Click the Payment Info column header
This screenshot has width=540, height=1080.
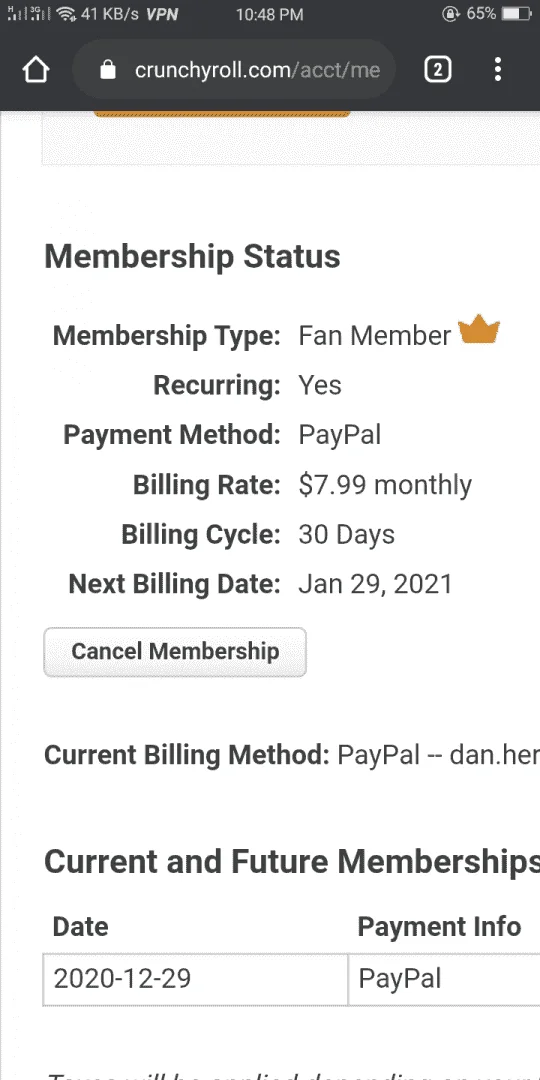[439, 926]
